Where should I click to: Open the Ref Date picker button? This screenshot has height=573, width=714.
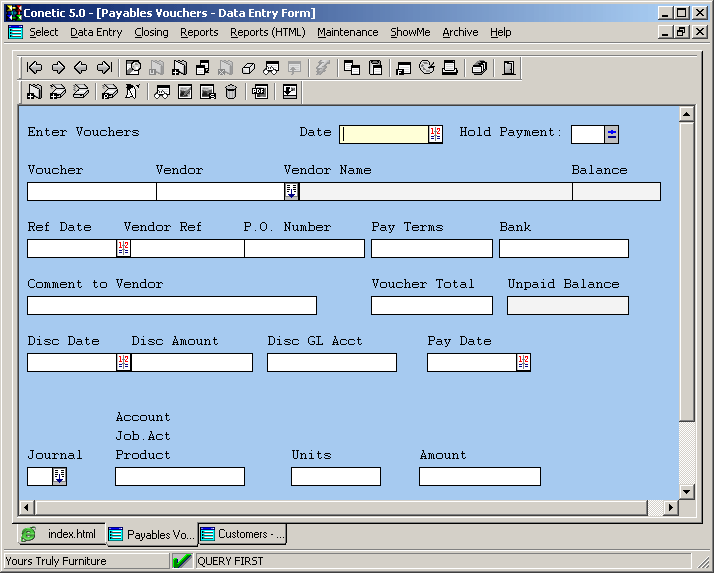[124, 248]
